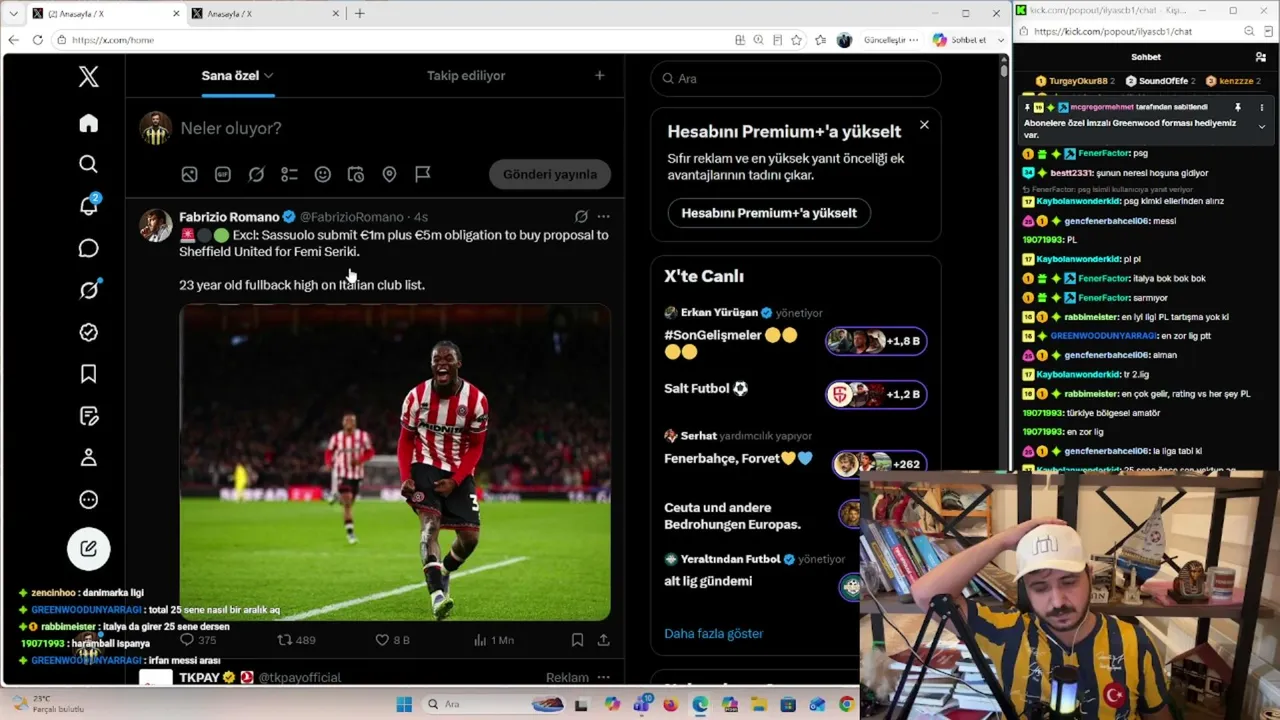This screenshot has width=1280, height=720.
Task: Switch to the Takip ediliyor tab
Action: pos(466,76)
